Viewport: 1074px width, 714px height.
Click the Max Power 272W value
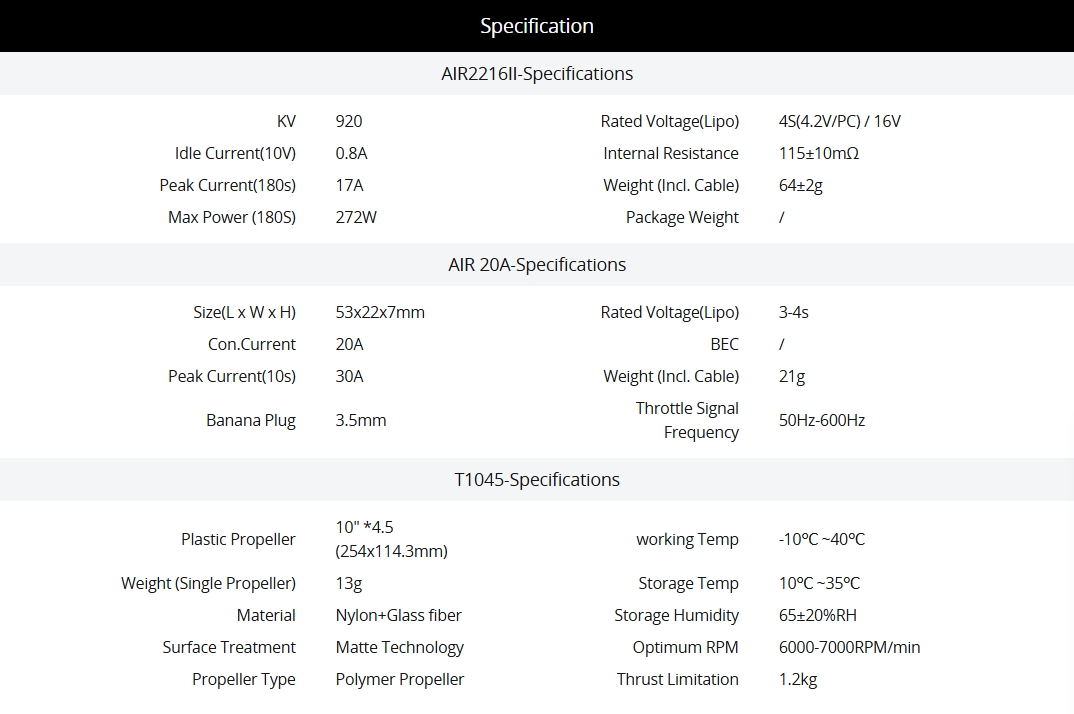356,217
